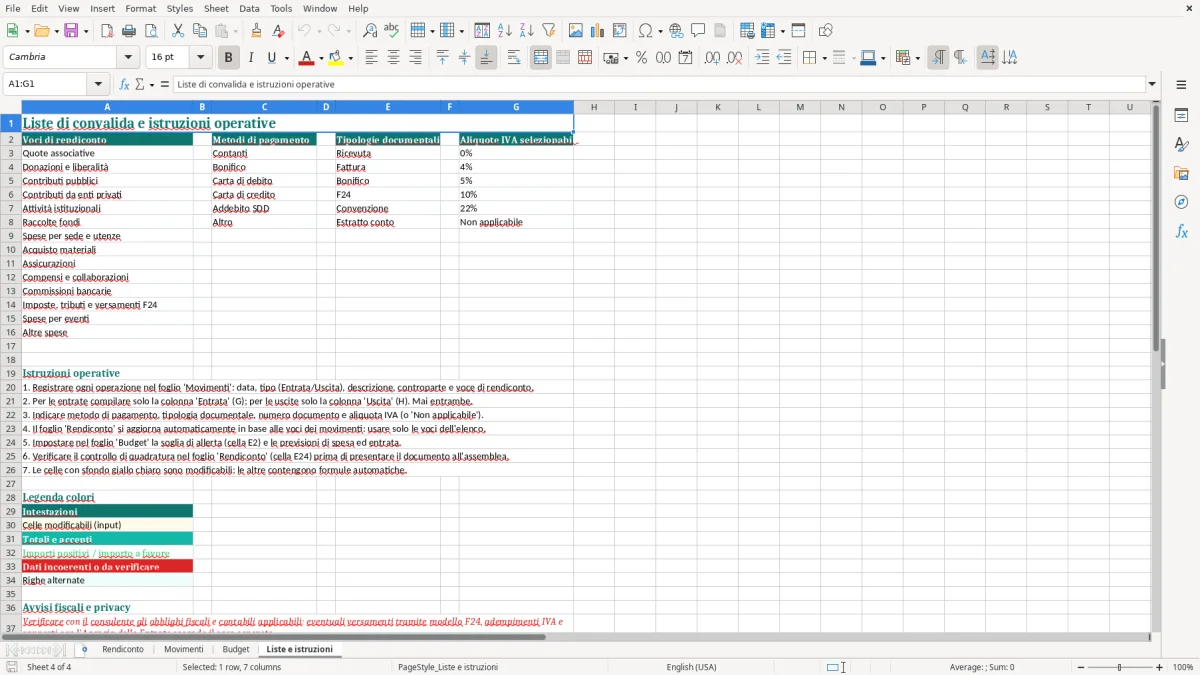Image resolution: width=1200 pixels, height=675 pixels.
Task: Open sidebar Gallery panel
Action: coord(1181,173)
